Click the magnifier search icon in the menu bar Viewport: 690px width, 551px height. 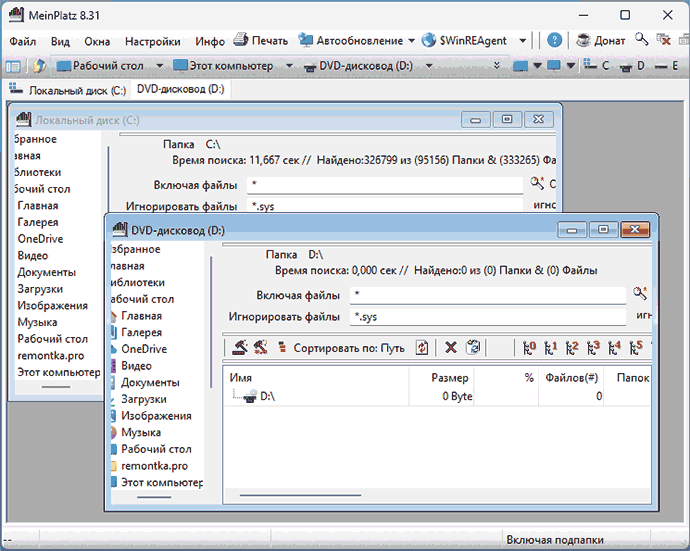click(x=642, y=40)
